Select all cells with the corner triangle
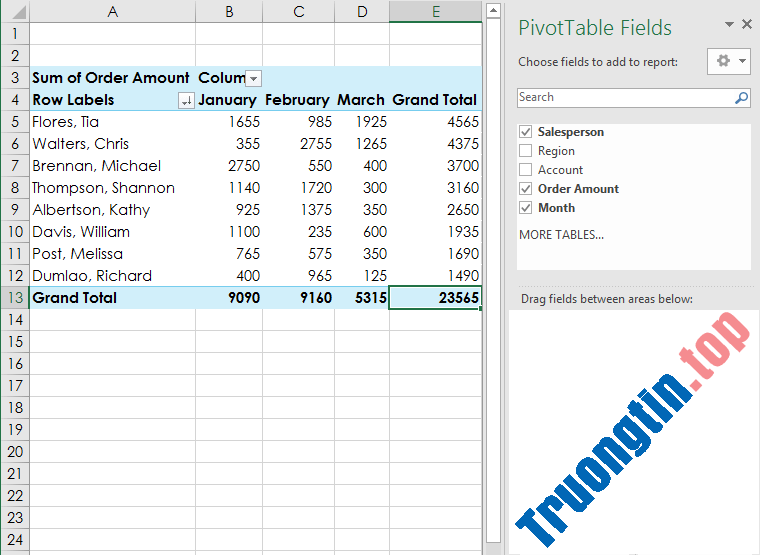This screenshot has width=760, height=555. point(18,12)
